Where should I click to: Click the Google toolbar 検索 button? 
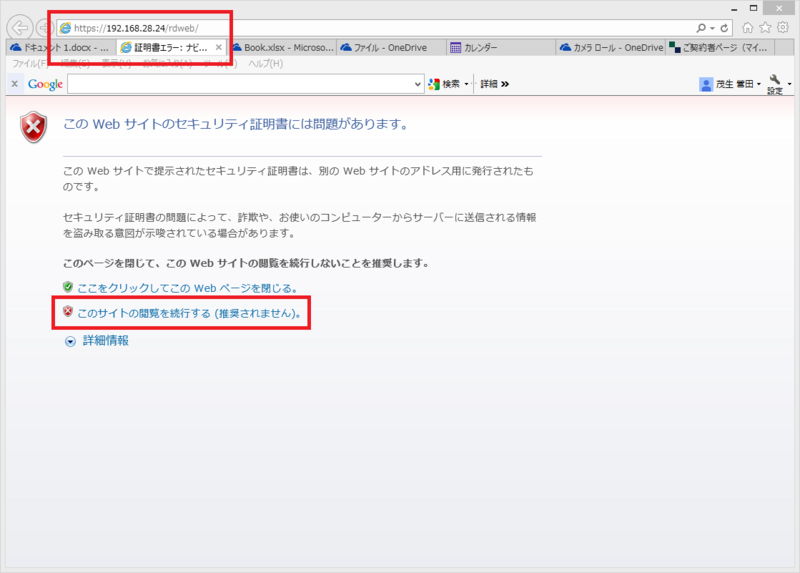click(x=444, y=84)
